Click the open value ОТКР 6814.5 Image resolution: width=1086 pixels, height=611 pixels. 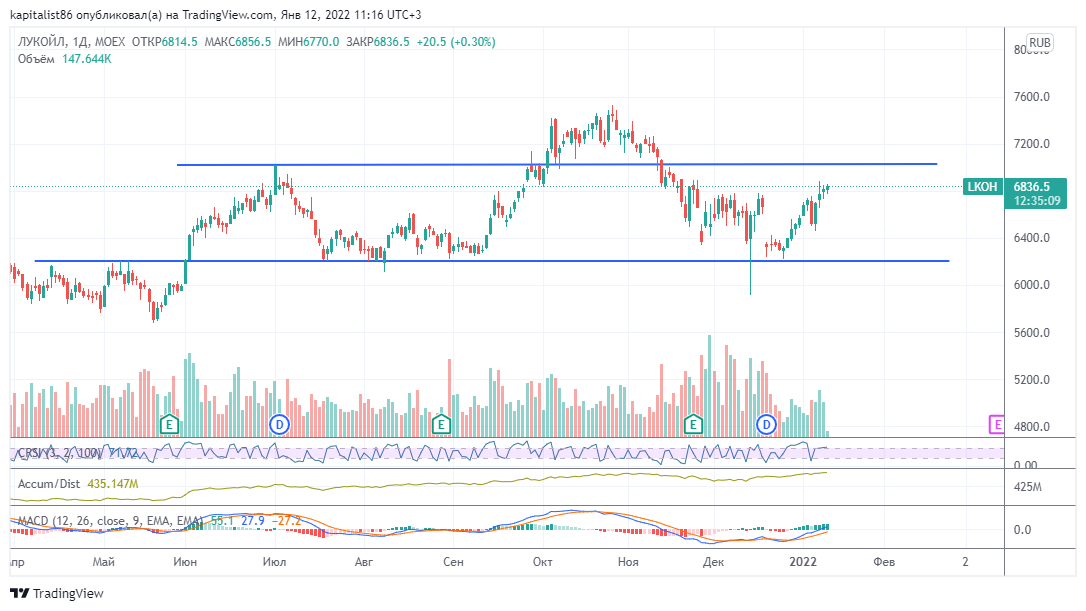click(x=164, y=42)
